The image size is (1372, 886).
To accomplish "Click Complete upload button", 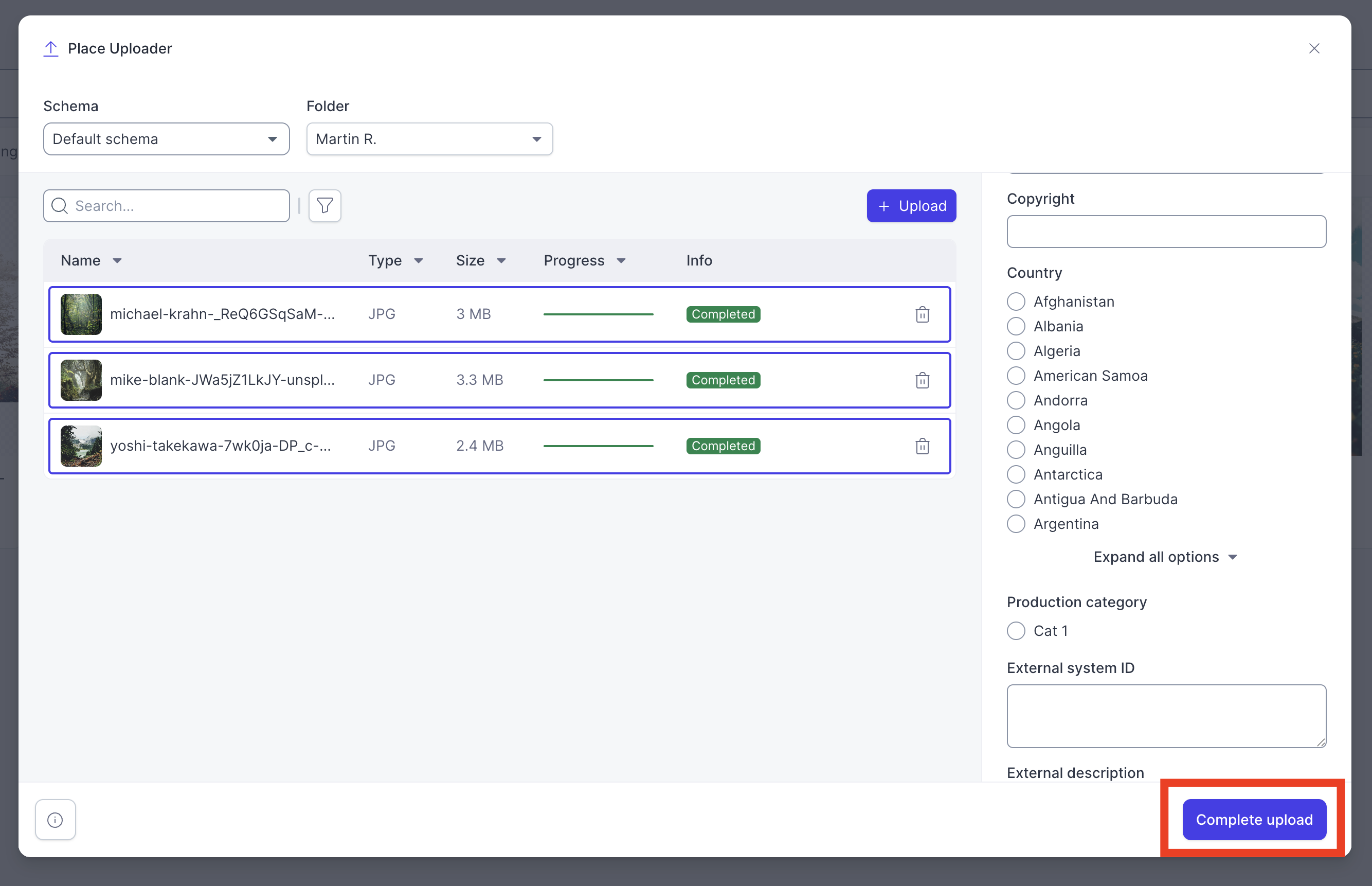I will click(1254, 819).
